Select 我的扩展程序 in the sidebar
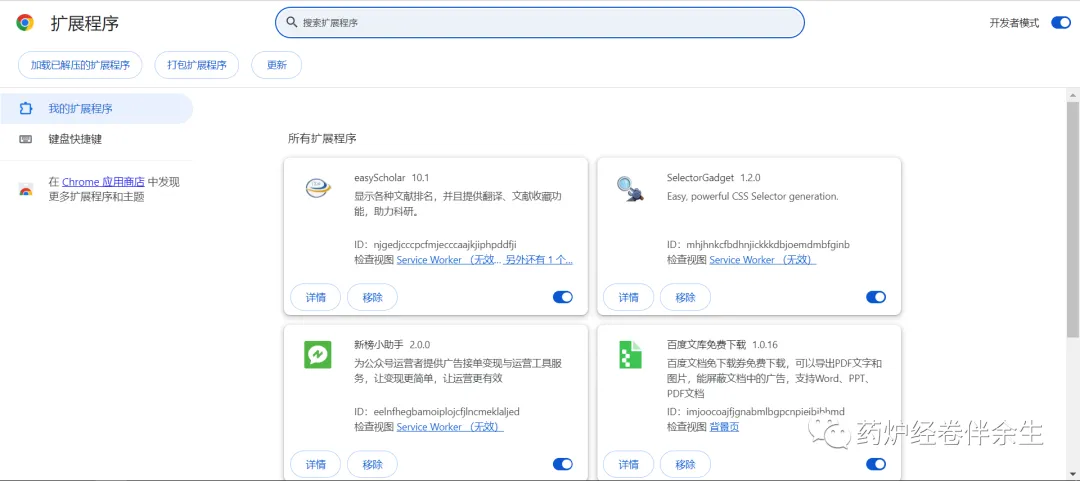Image resolution: width=1080 pixels, height=481 pixels. (x=96, y=109)
